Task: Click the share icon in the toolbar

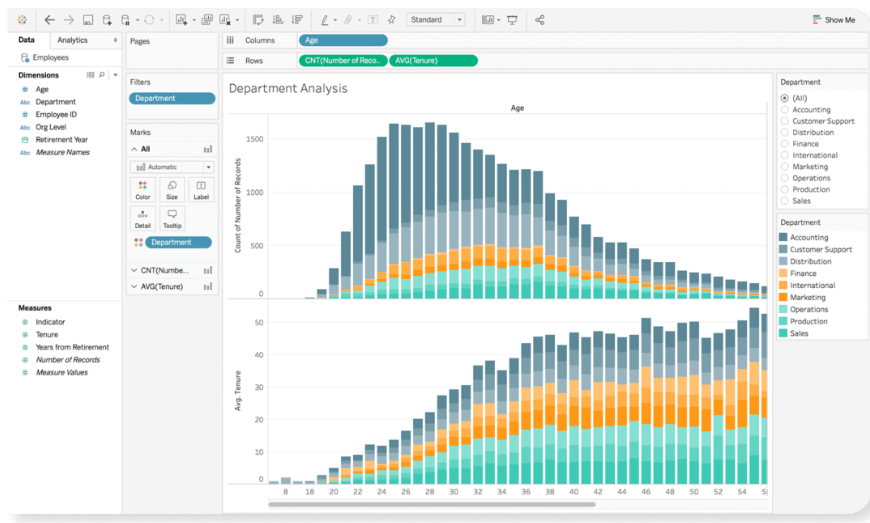Action: tap(540, 20)
